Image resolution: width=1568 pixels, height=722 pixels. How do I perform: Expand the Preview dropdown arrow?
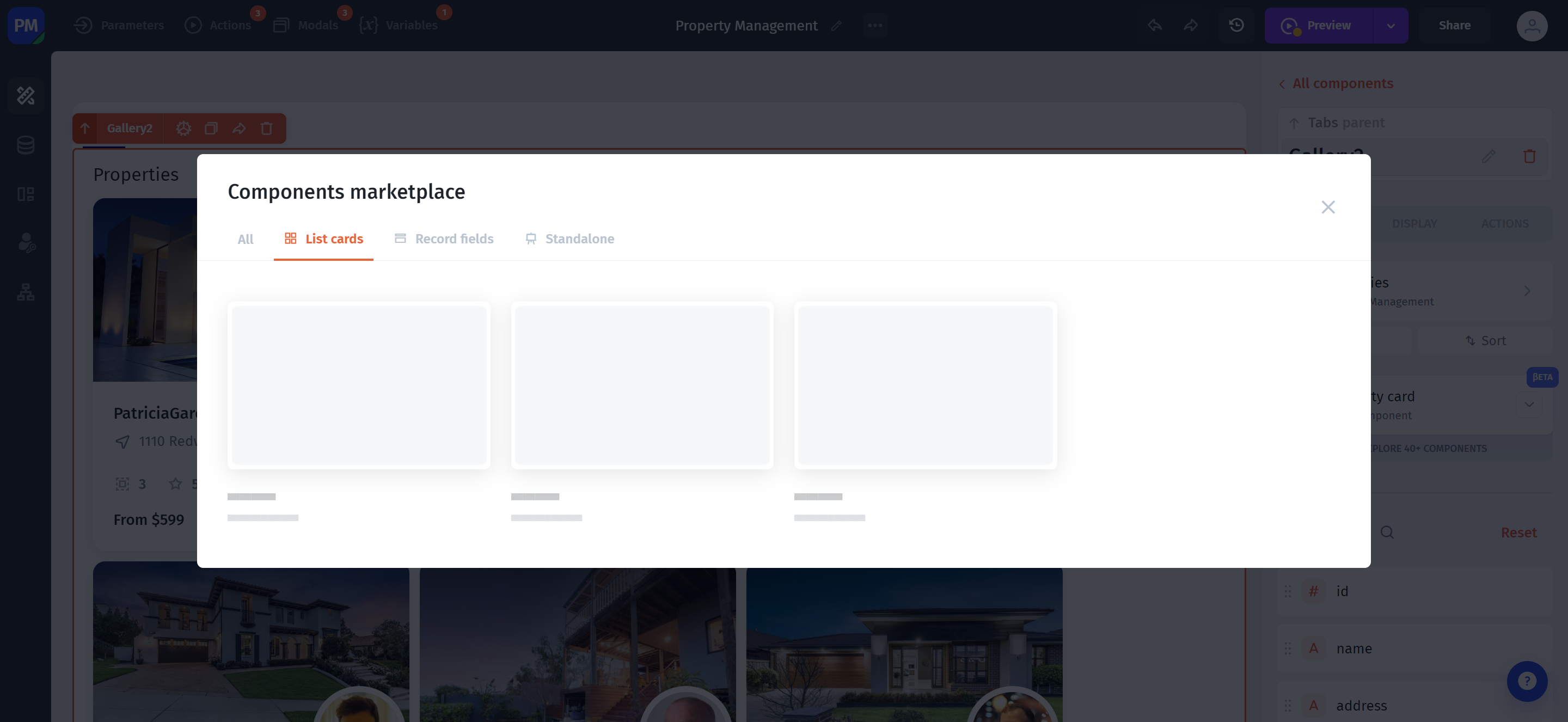(x=1391, y=26)
